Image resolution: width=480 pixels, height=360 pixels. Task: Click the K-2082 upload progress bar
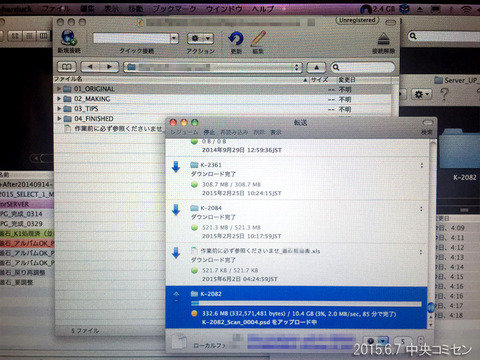(x=306, y=304)
